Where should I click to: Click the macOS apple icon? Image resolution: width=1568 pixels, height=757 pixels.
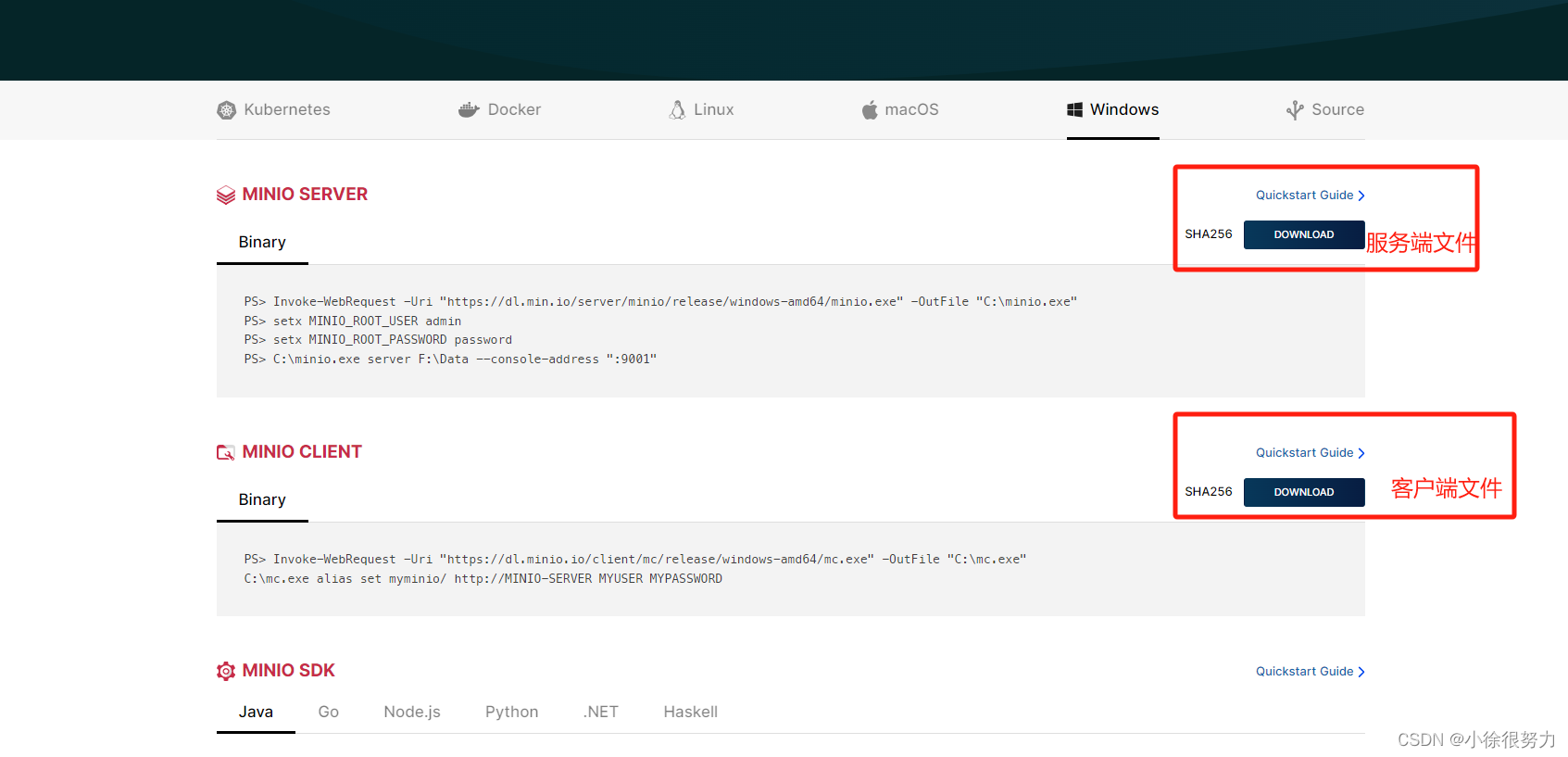(870, 110)
